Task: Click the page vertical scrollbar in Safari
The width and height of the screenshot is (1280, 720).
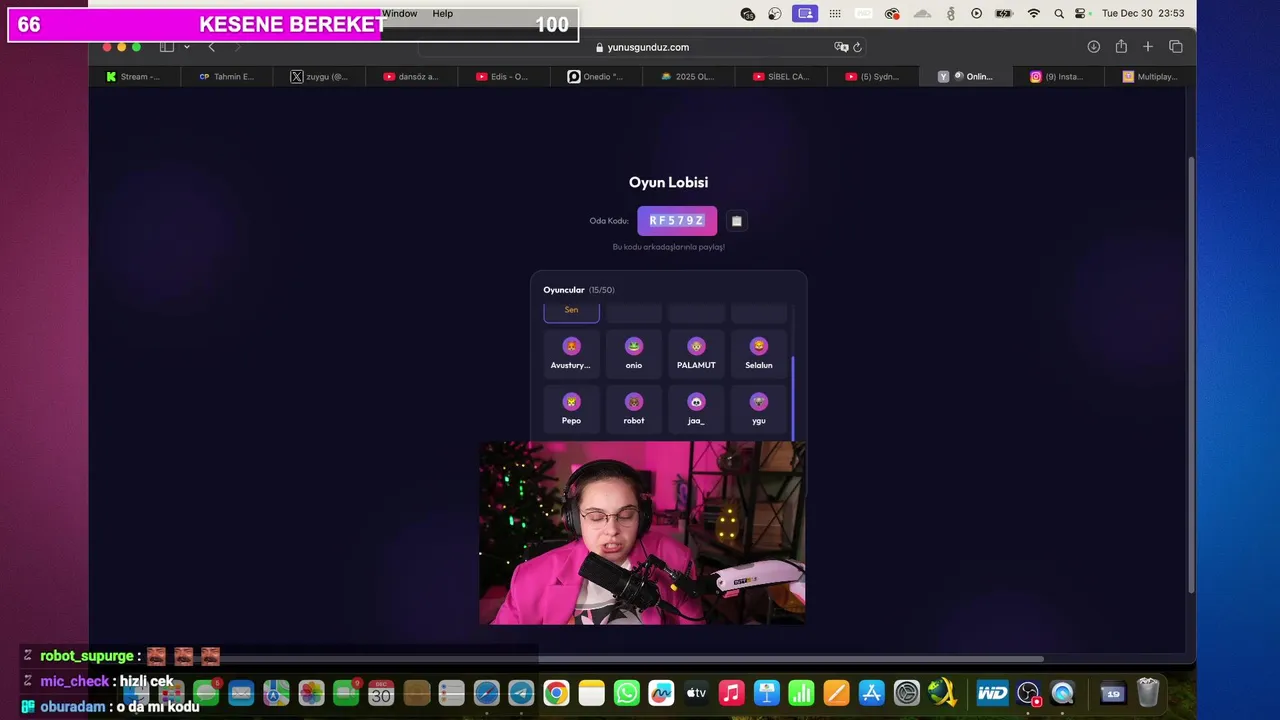Action: tap(1190, 375)
